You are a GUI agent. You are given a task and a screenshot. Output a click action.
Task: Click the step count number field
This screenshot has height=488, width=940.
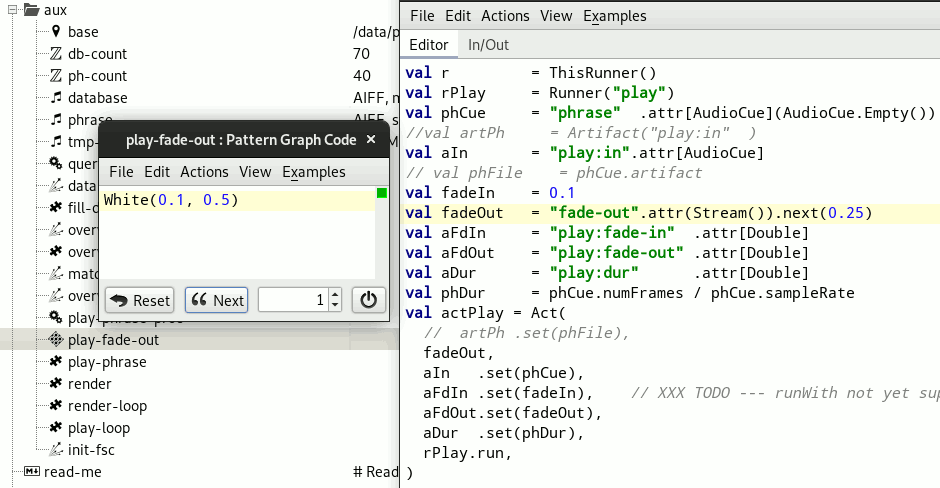(292, 300)
